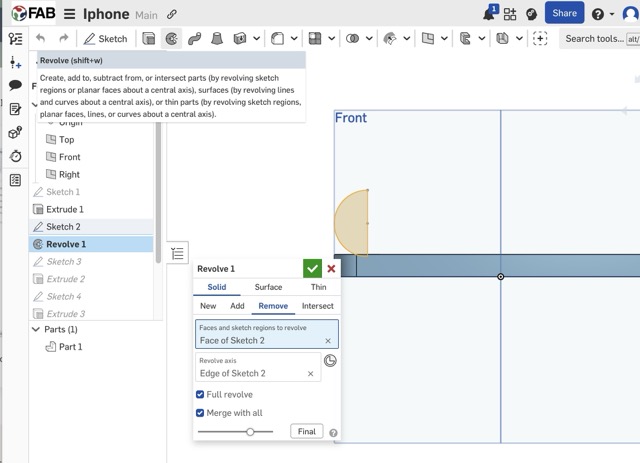The width and height of the screenshot is (640, 463).
Task: Open the configuration panel icon
Action: coord(16,62)
